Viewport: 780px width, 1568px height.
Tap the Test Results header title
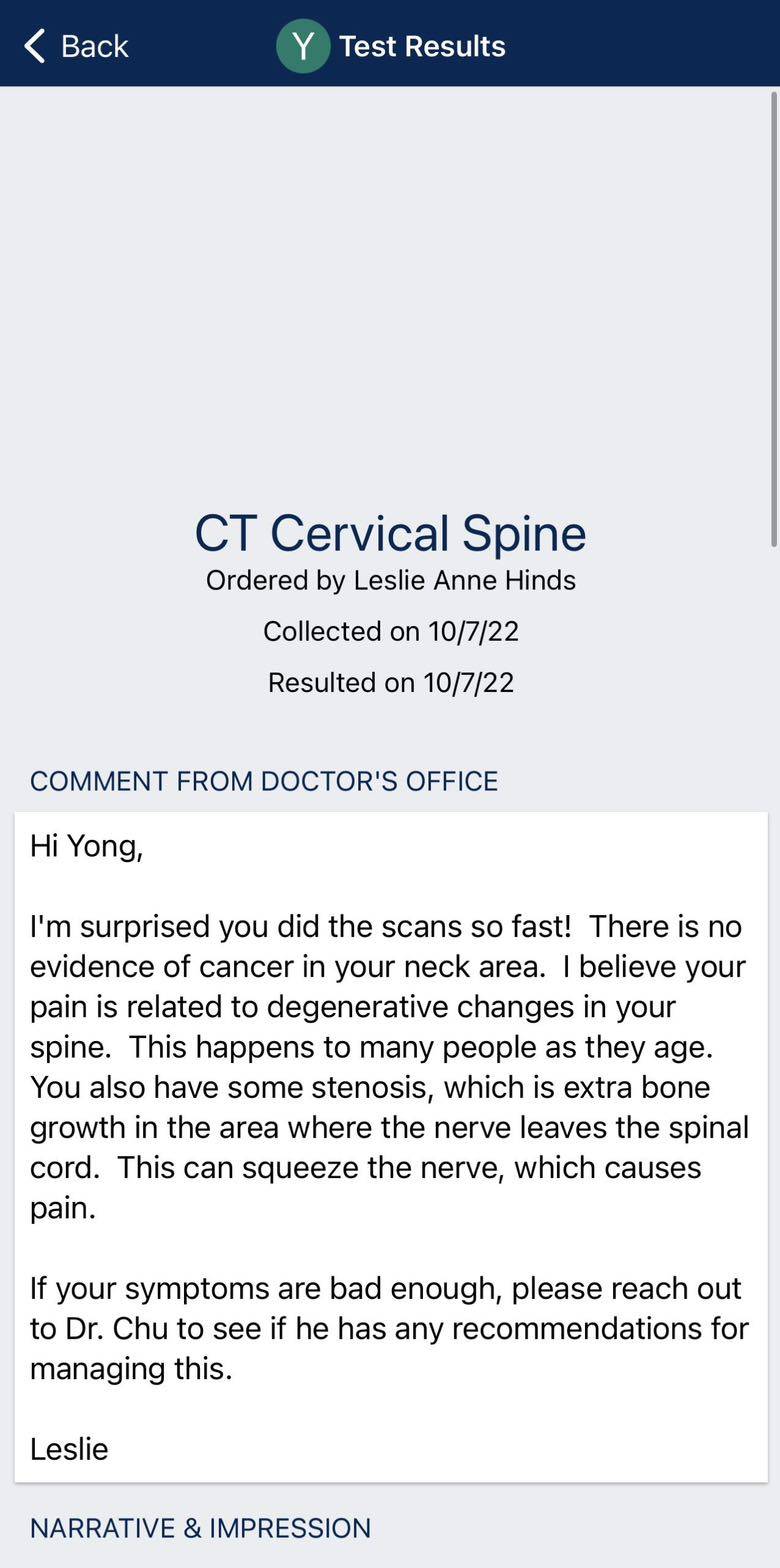(x=421, y=46)
